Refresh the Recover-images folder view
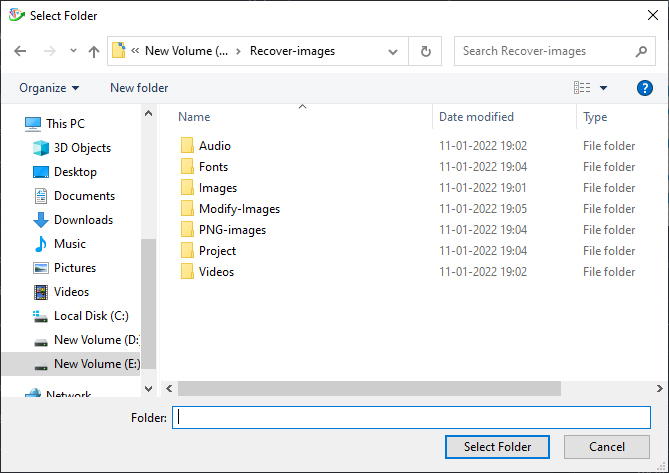Viewport: 669px width, 473px height. 425,51
